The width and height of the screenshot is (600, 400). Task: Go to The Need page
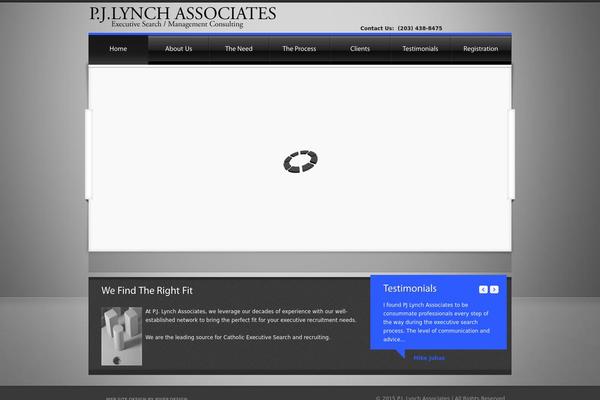pos(239,49)
